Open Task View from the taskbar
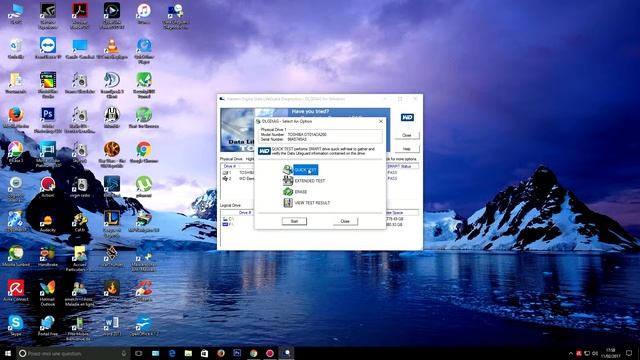Screen dimensions: 640x360 click(139, 353)
